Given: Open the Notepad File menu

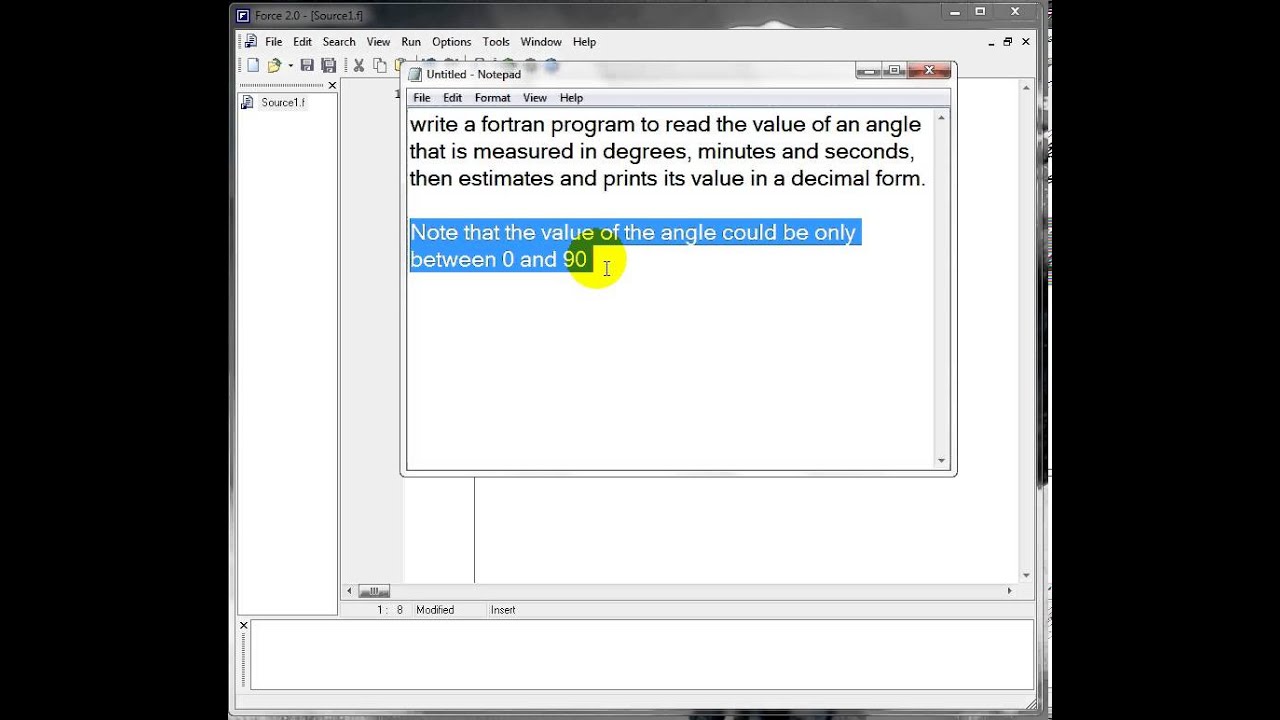Looking at the screenshot, I should [422, 98].
